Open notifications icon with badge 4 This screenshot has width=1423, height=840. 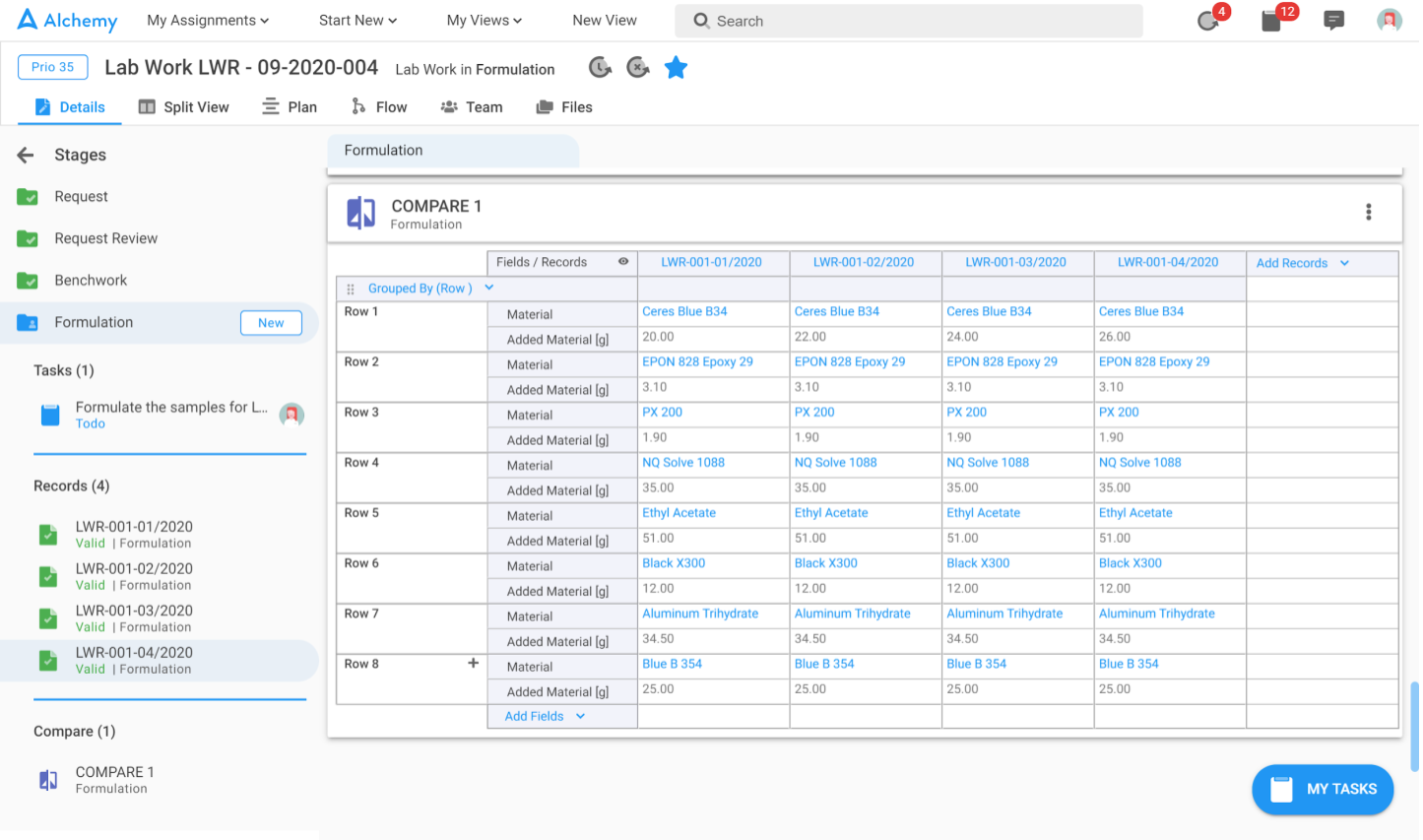tap(1207, 21)
